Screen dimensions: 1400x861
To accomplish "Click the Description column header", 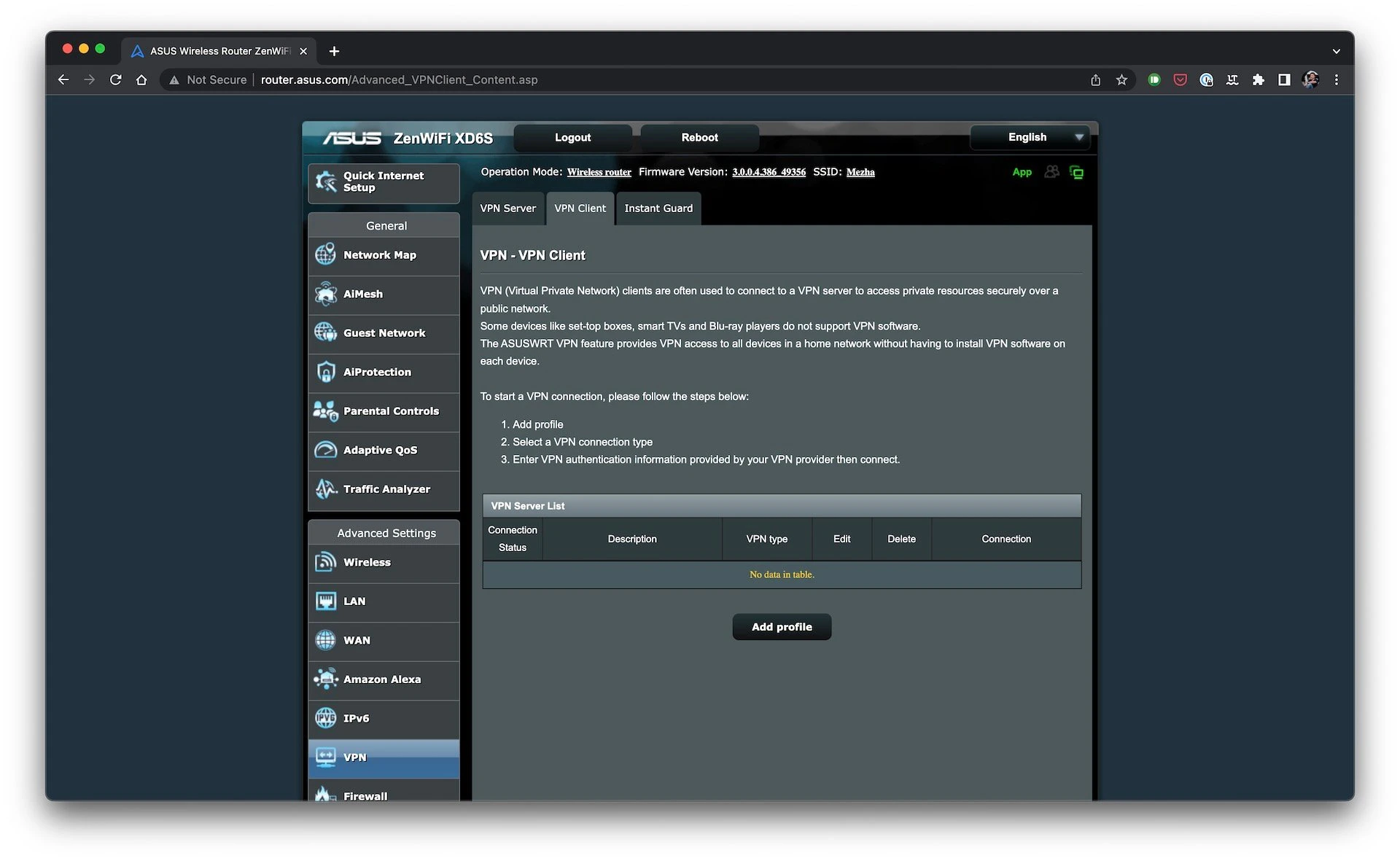I will click(x=632, y=539).
